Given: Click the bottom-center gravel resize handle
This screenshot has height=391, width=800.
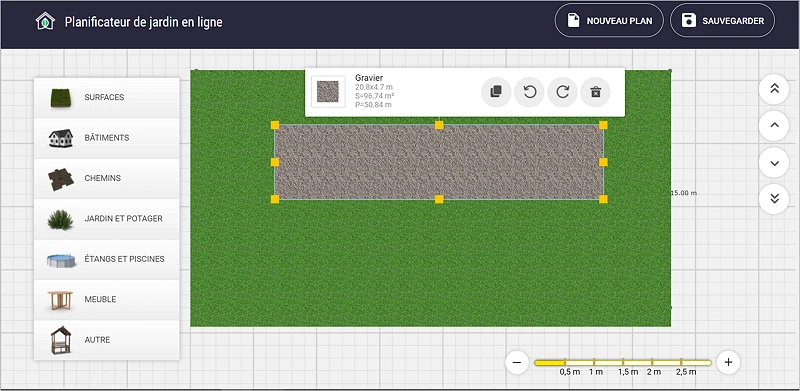Looking at the screenshot, I should tap(439, 199).
